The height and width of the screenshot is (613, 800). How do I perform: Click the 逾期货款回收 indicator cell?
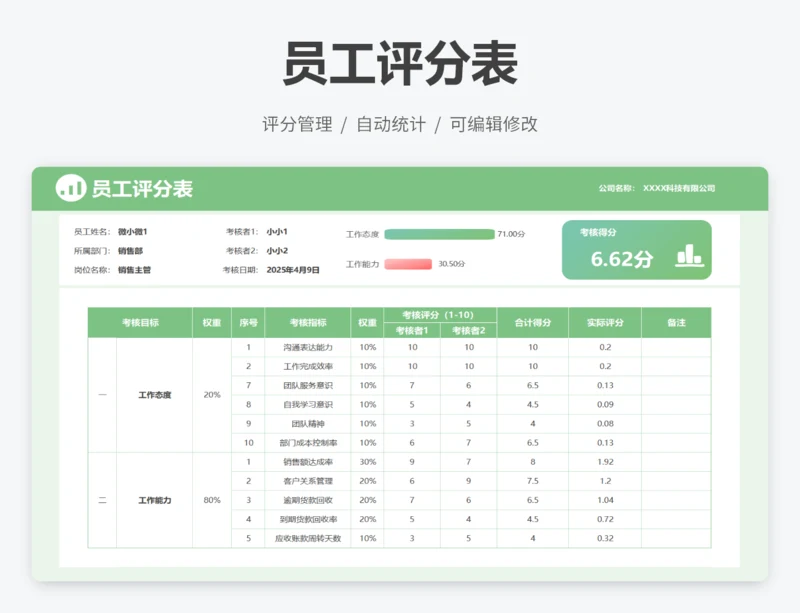[x=308, y=500]
